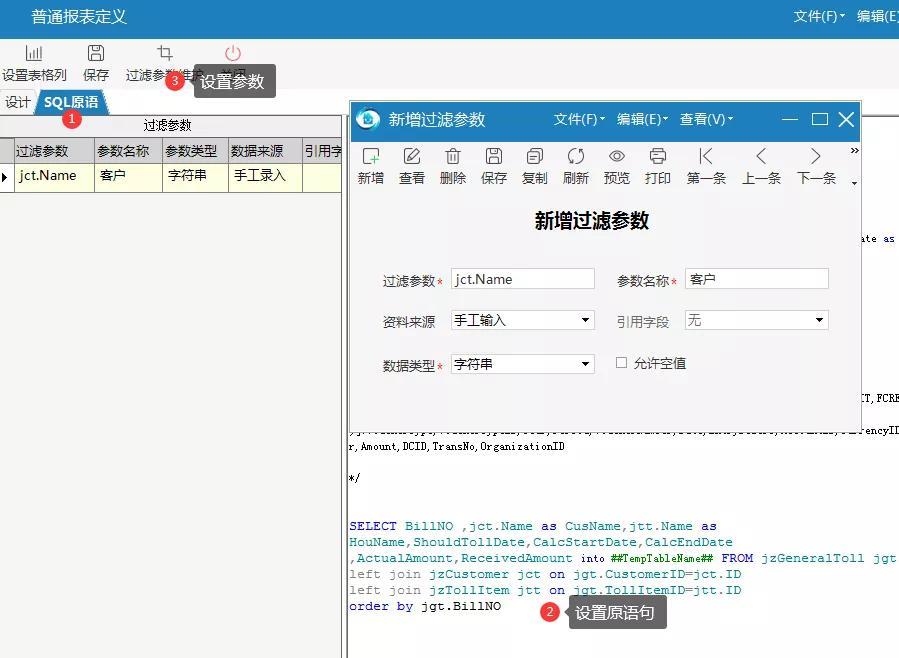Click 保存 icon in 新增过滤参数 dialog

pos(494,156)
